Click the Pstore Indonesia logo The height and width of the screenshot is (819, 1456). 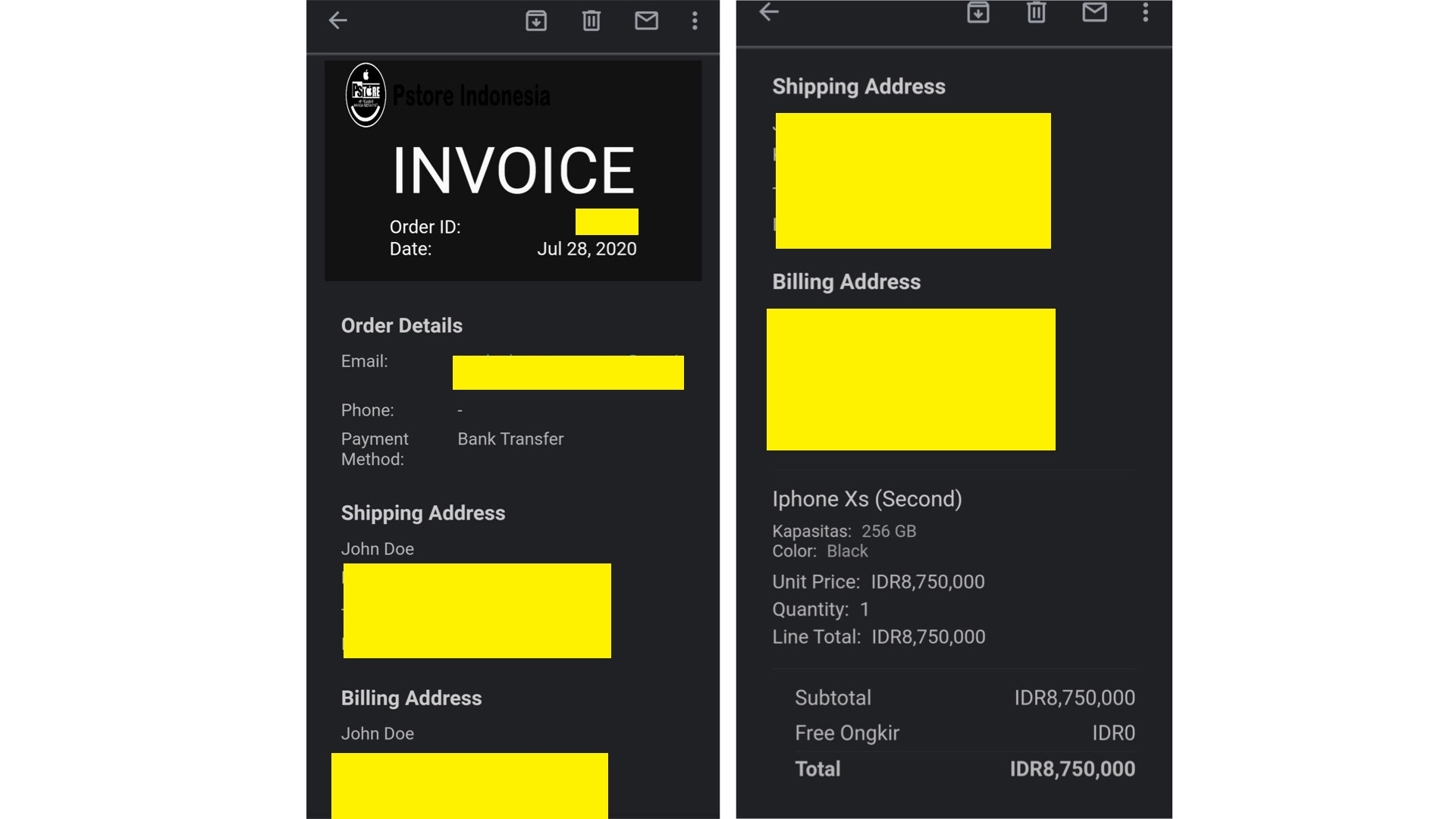(366, 95)
